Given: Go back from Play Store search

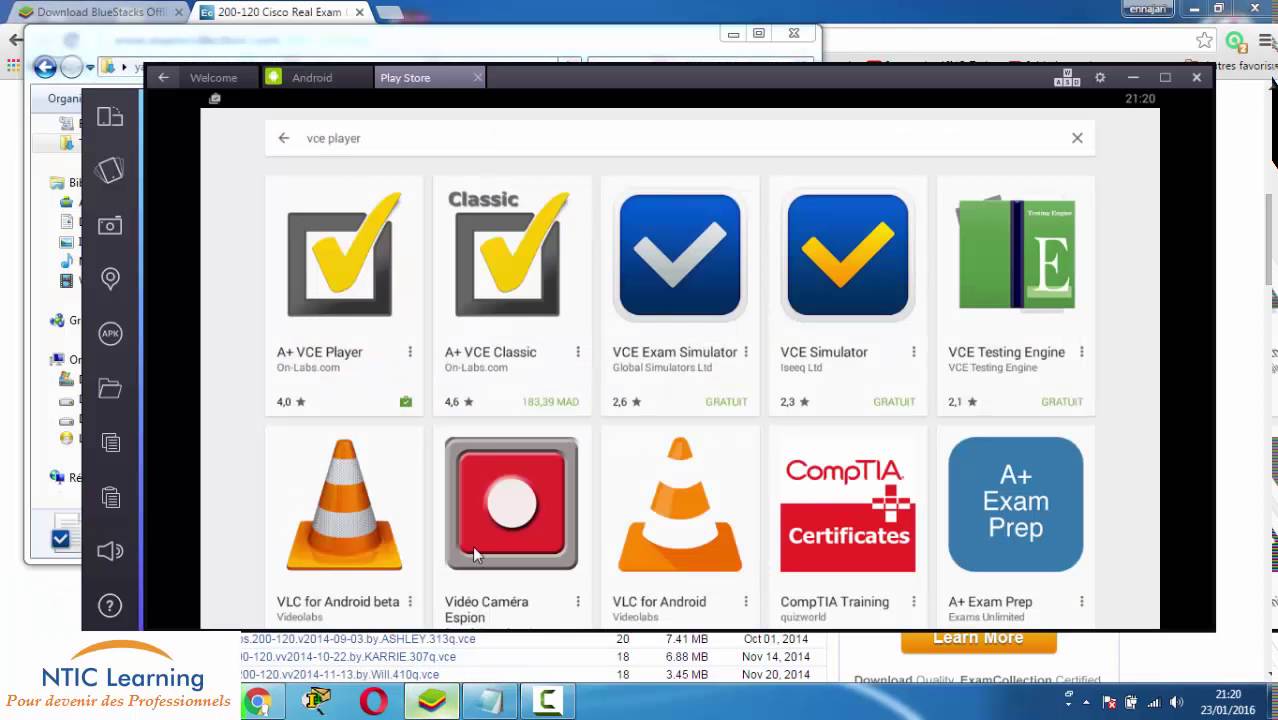Looking at the screenshot, I should click(284, 138).
